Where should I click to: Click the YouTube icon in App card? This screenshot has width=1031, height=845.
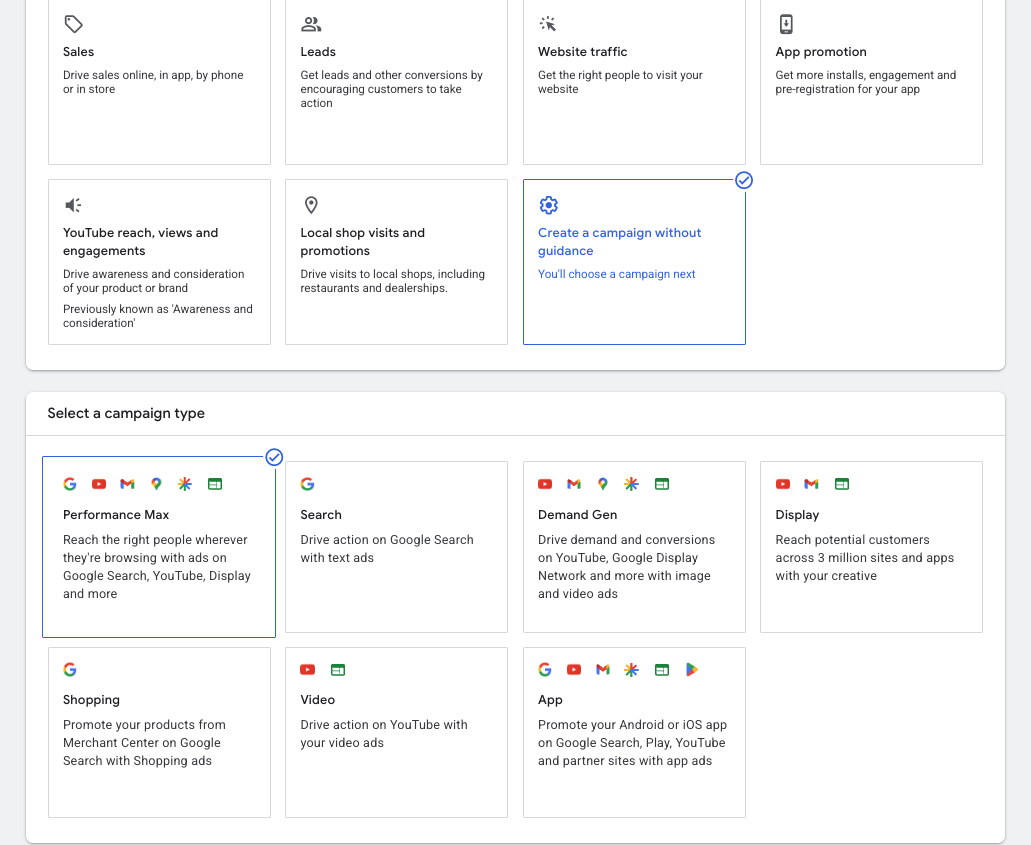point(574,669)
